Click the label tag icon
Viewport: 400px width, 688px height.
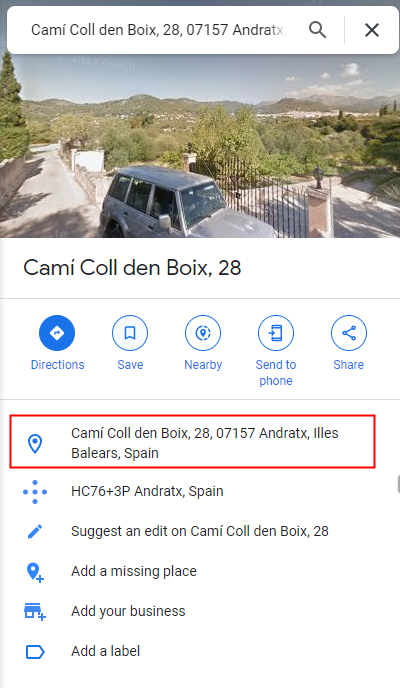[35, 652]
